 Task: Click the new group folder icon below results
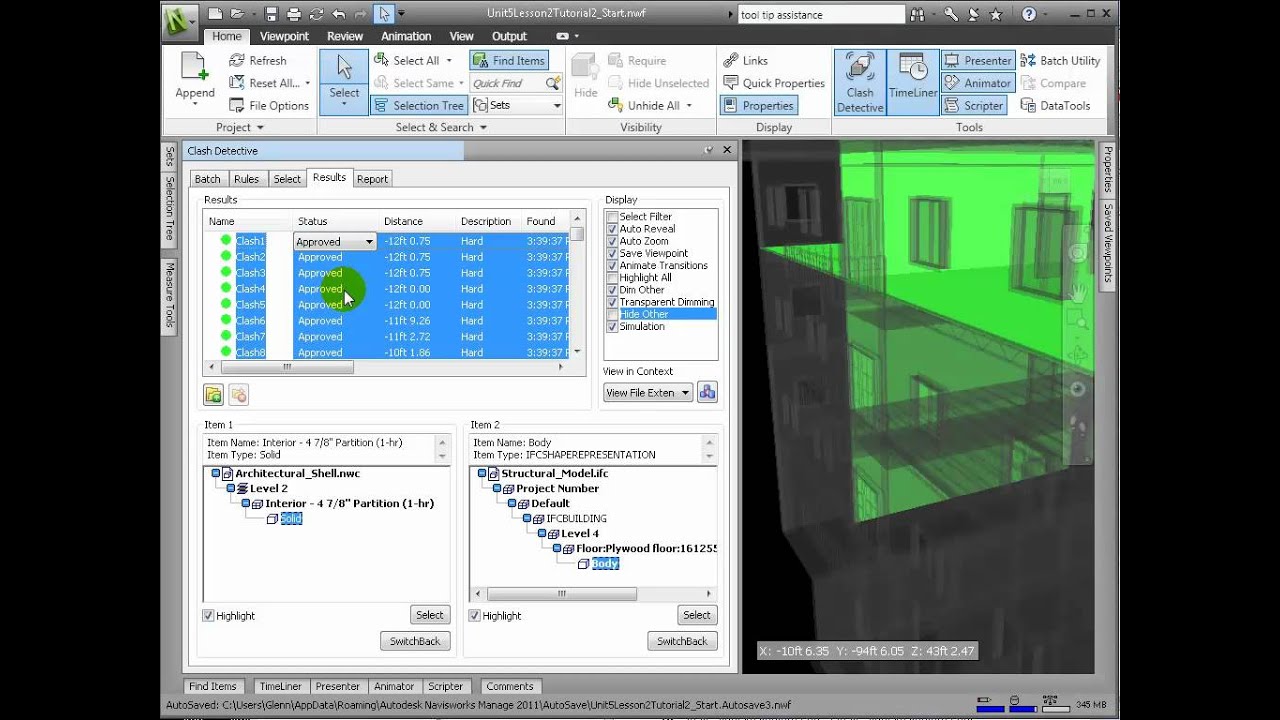click(213, 394)
